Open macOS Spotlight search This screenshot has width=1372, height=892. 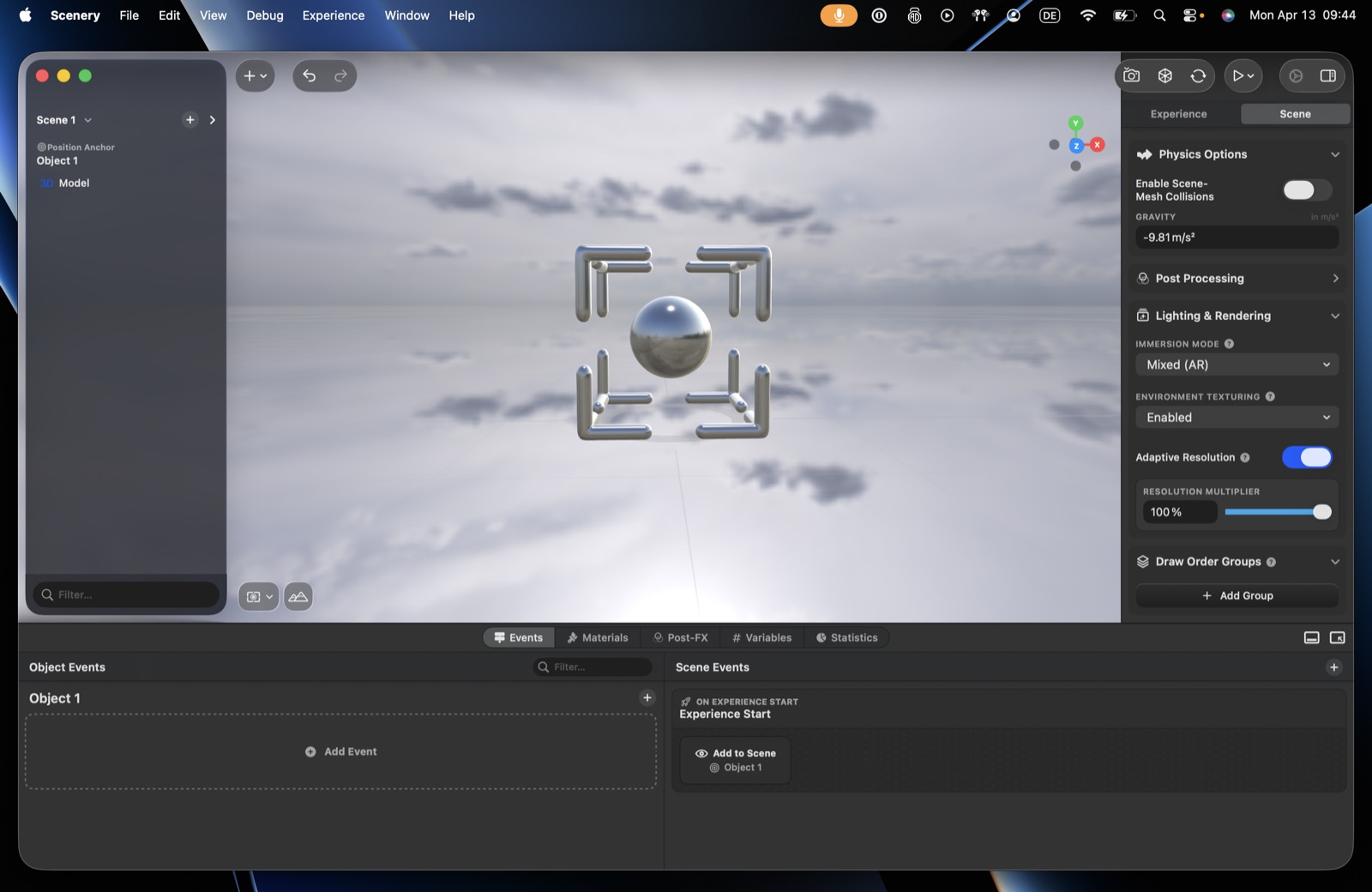coord(1159,15)
